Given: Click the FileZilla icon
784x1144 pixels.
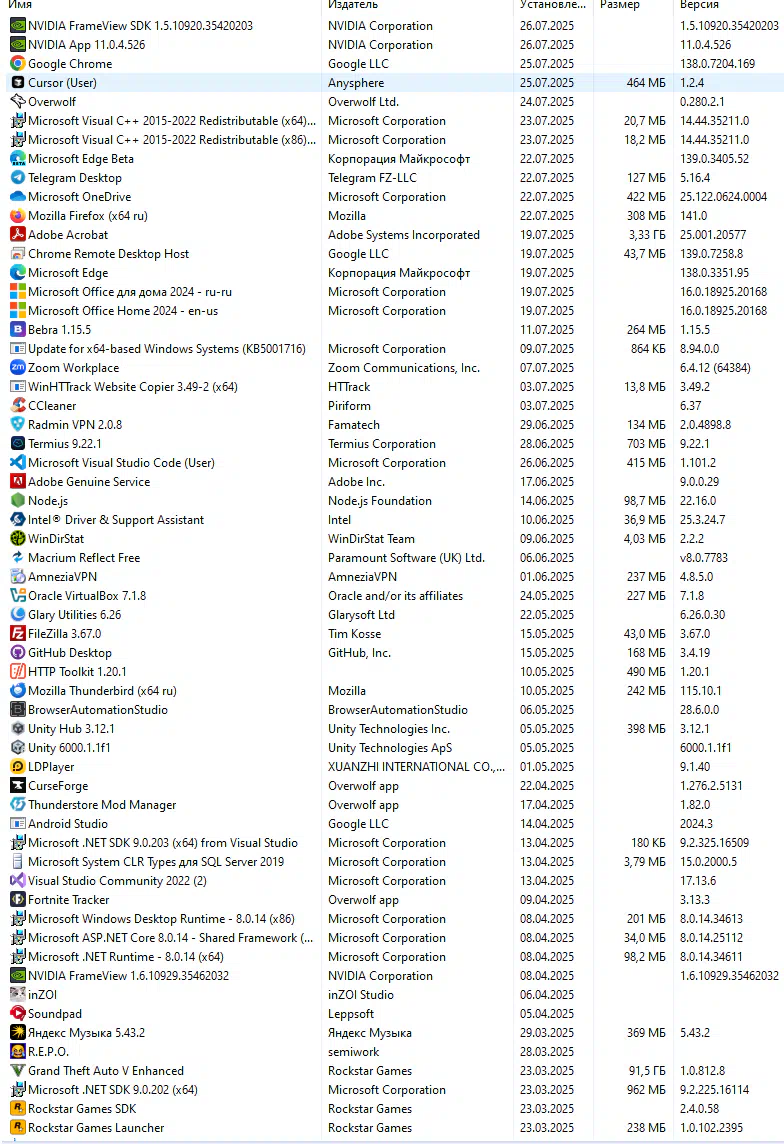Looking at the screenshot, I should click(x=18, y=633).
